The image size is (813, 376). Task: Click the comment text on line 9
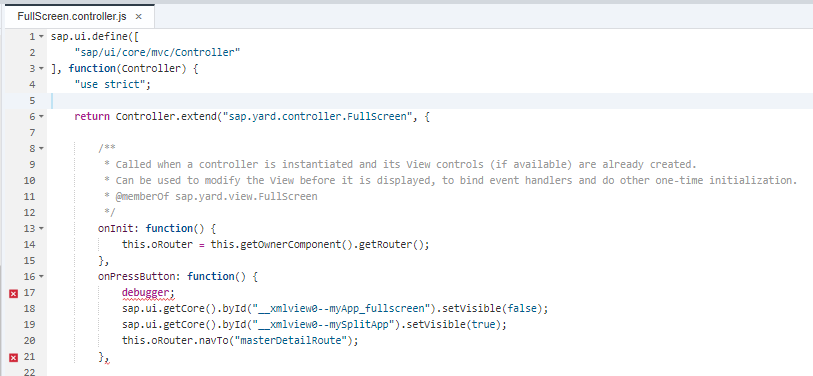[399, 164]
